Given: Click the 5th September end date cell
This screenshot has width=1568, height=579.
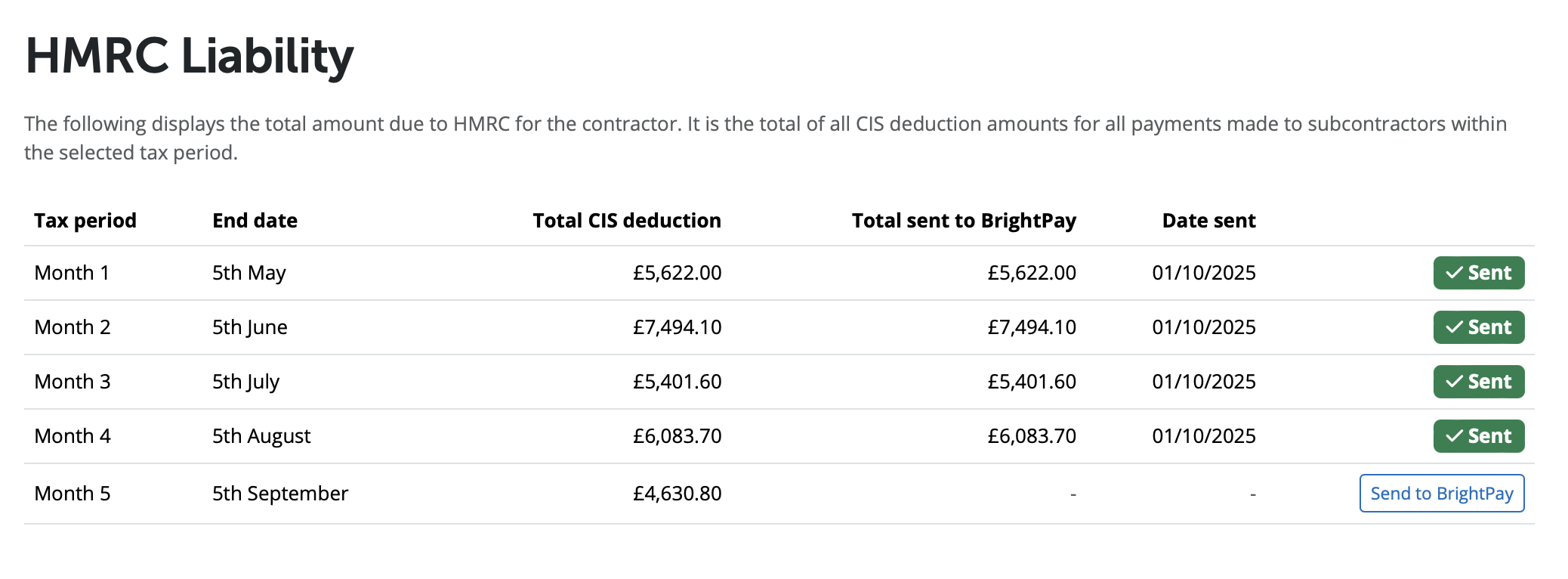Looking at the screenshot, I should (279, 494).
